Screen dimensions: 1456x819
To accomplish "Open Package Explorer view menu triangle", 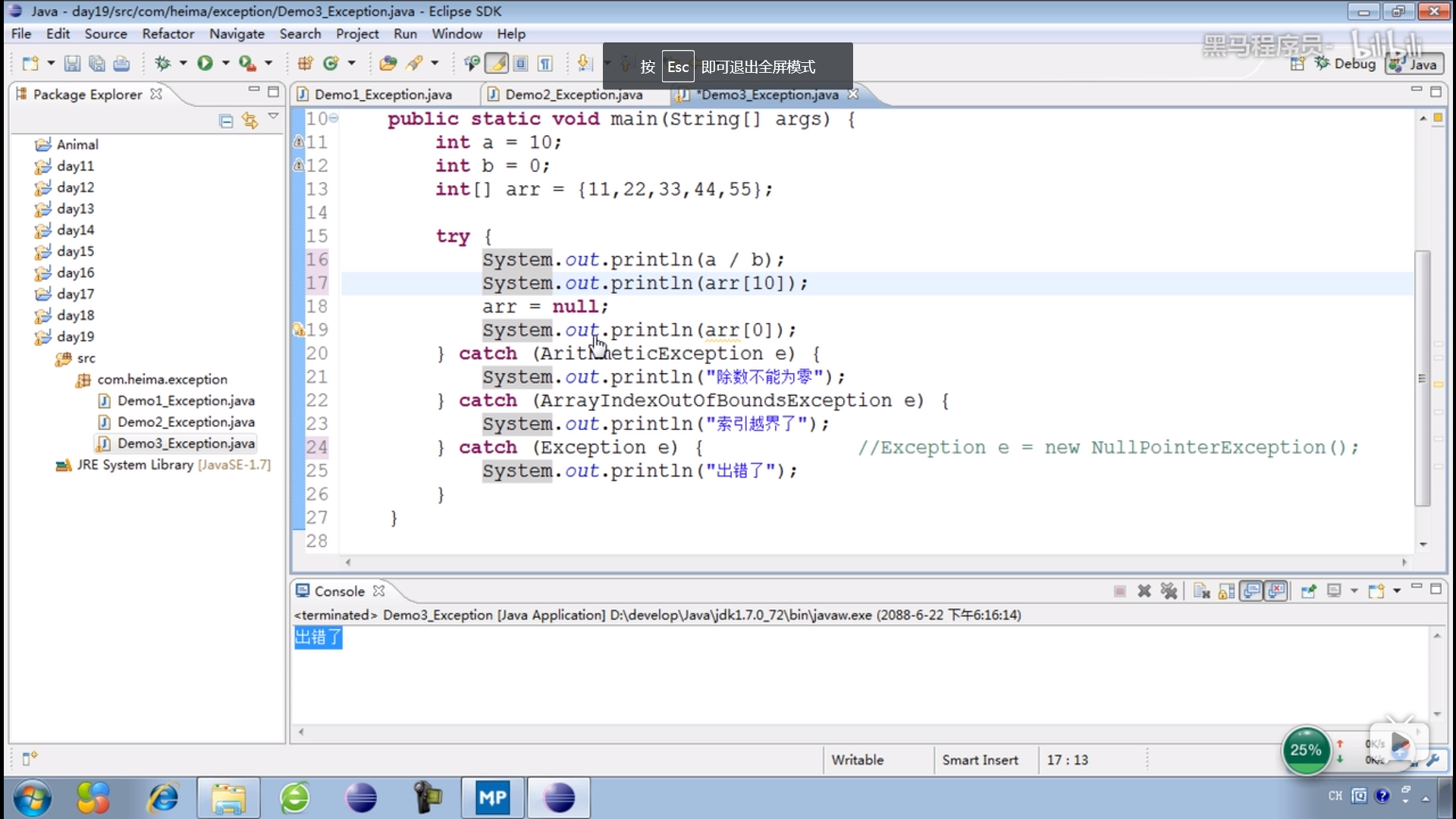I will [x=274, y=117].
